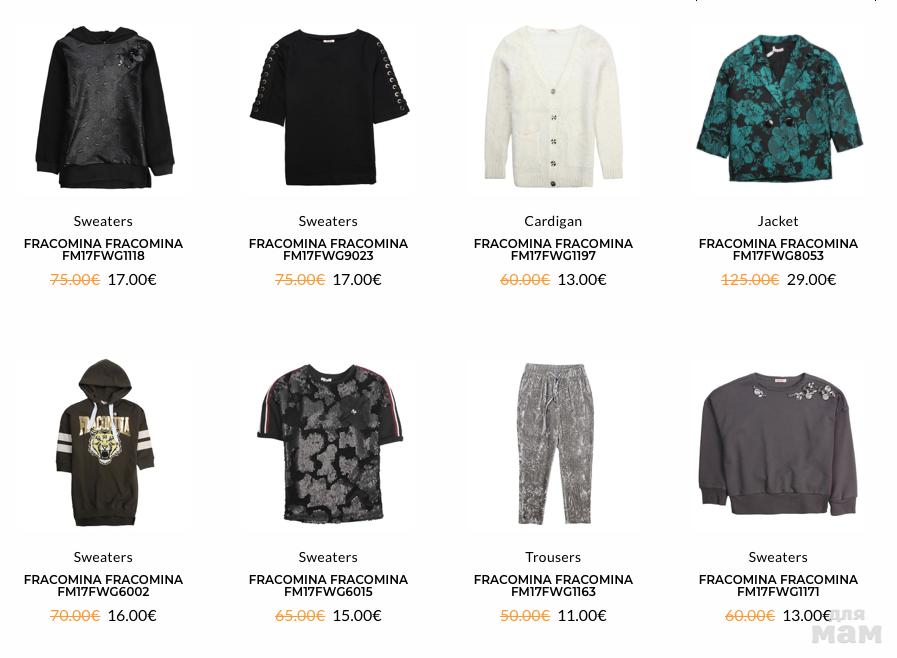View the gray embellished sweatshirt photo
The height and width of the screenshot is (658, 897).
(779, 443)
